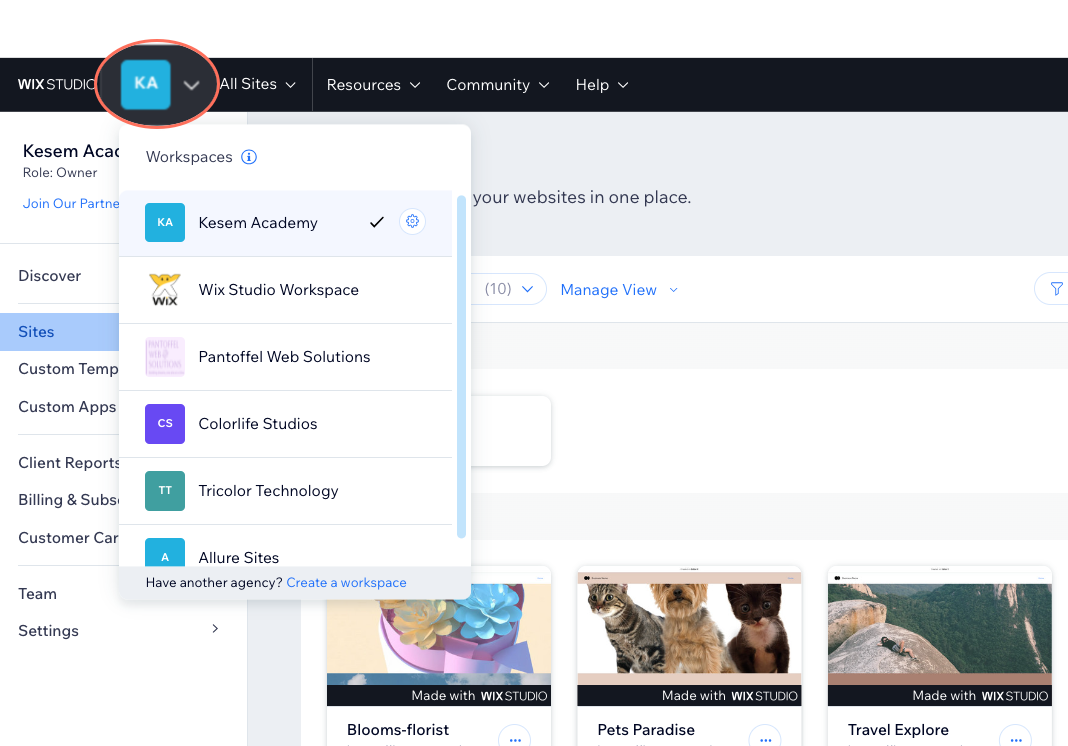Click the Allure Sites A avatar
Screen dimensions: 1068x746
click(x=165, y=553)
